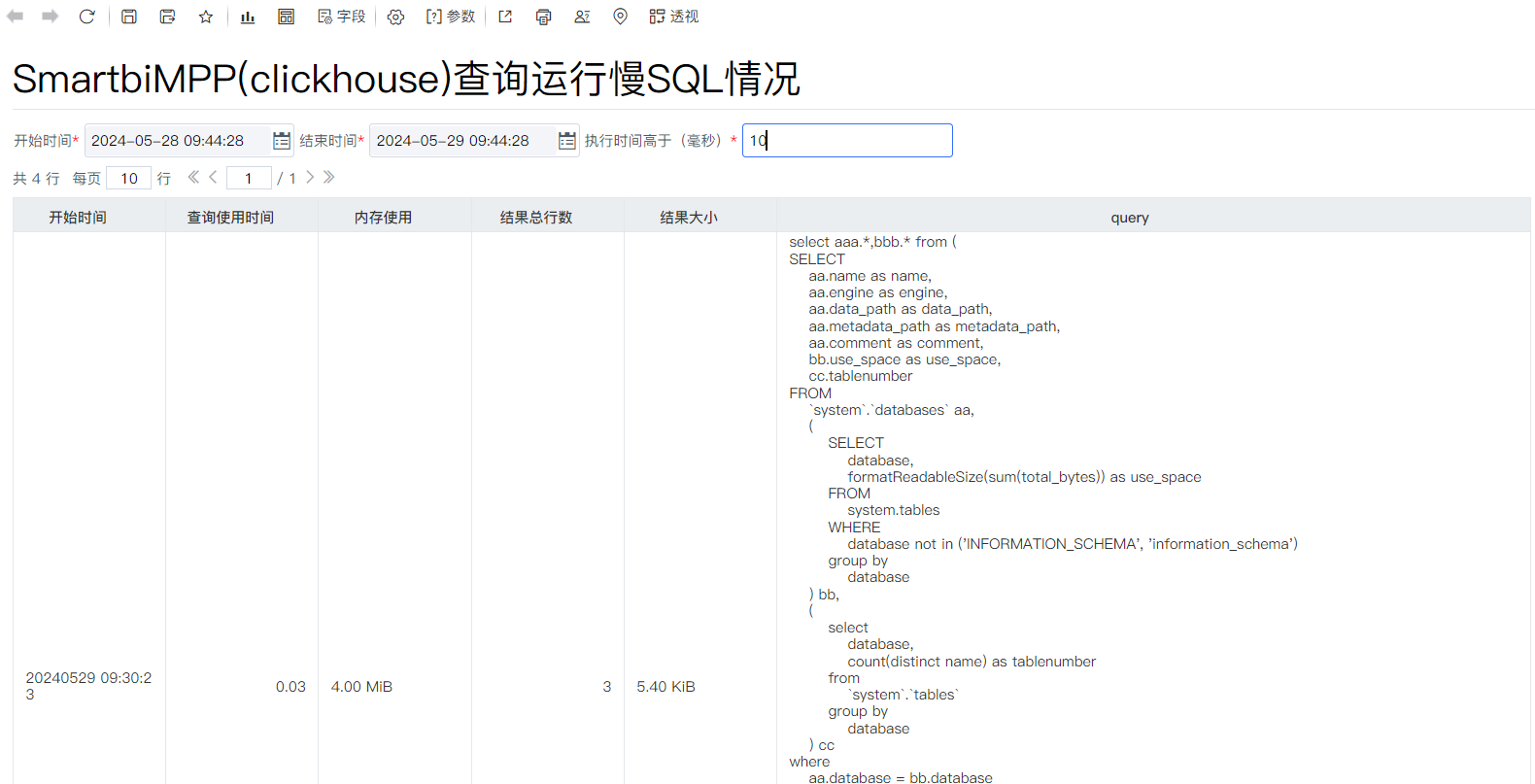Click the location pin icon

click(x=620, y=17)
